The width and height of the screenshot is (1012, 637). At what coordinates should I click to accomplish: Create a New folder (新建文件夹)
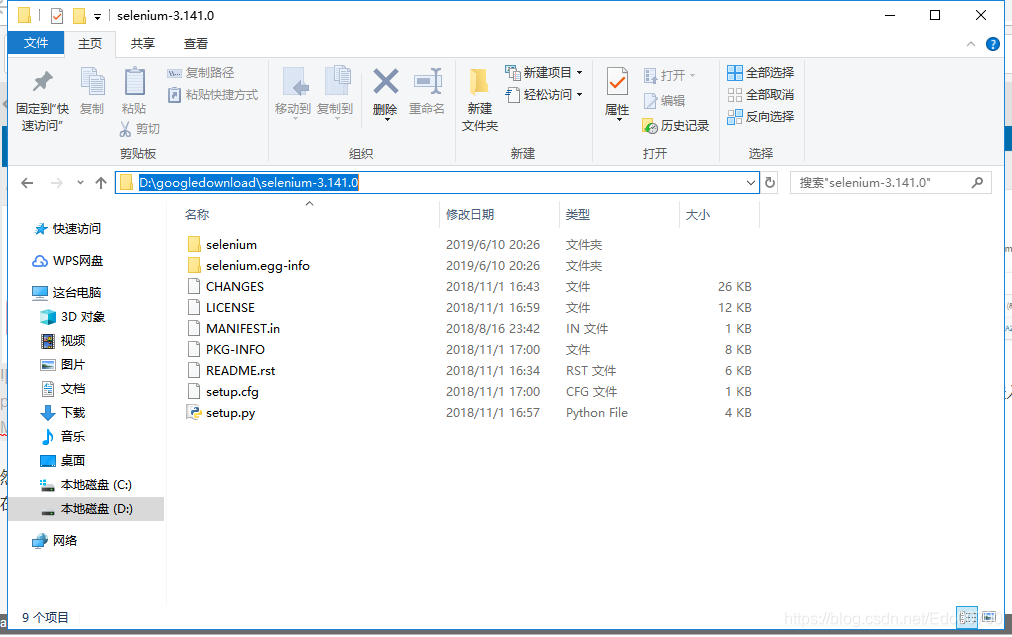coord(480,100)
